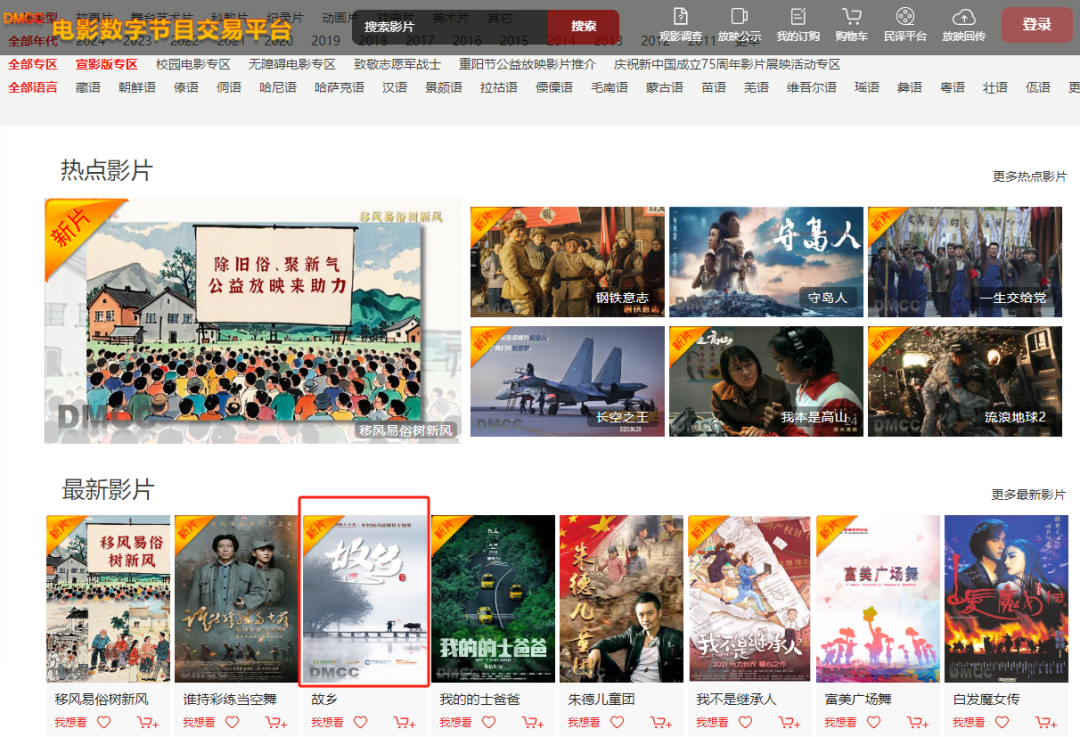Add 移风易俗树新风 to cart in latest films

[x=148, y=723]
